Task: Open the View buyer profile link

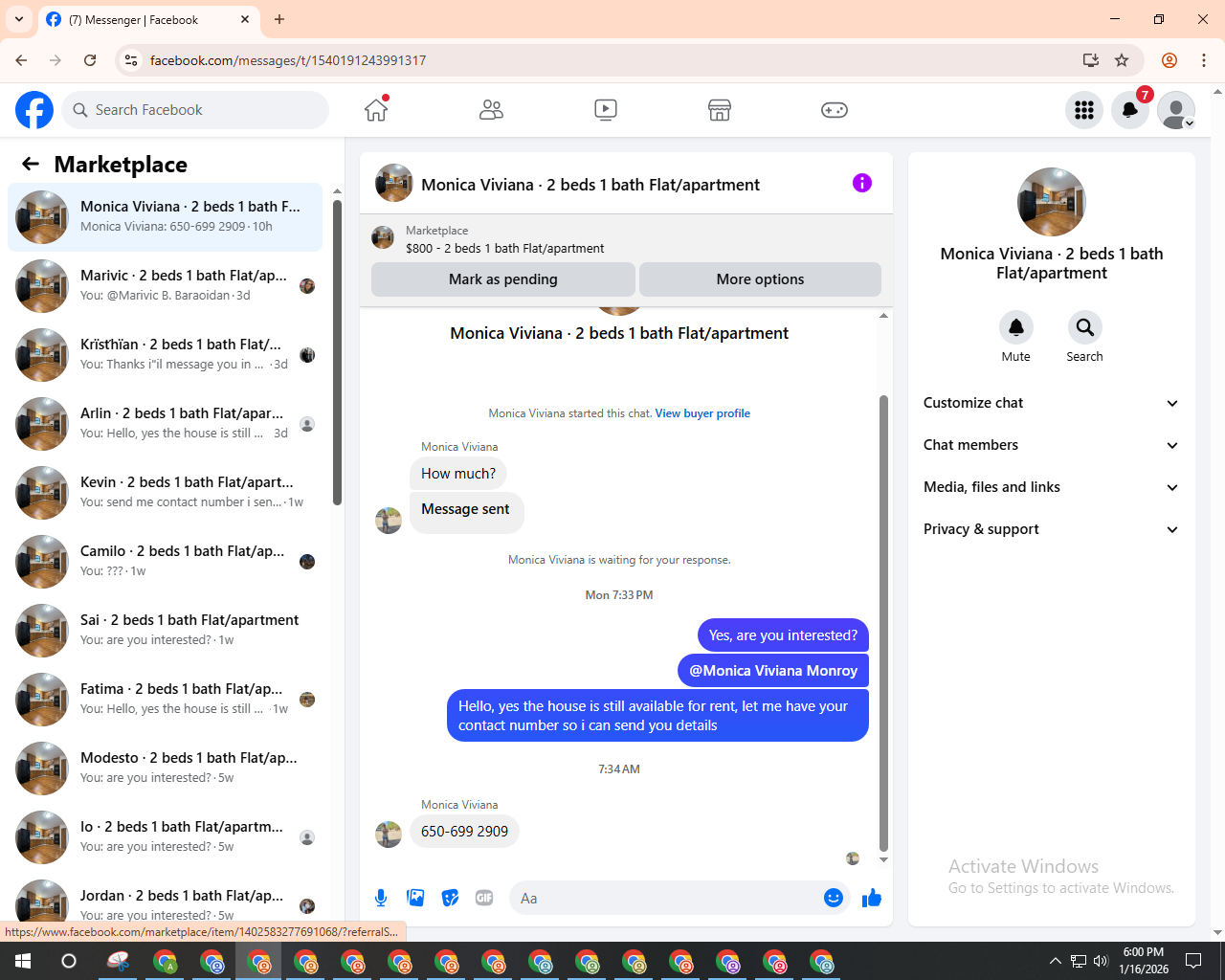Action: click(x=702, y=413)
